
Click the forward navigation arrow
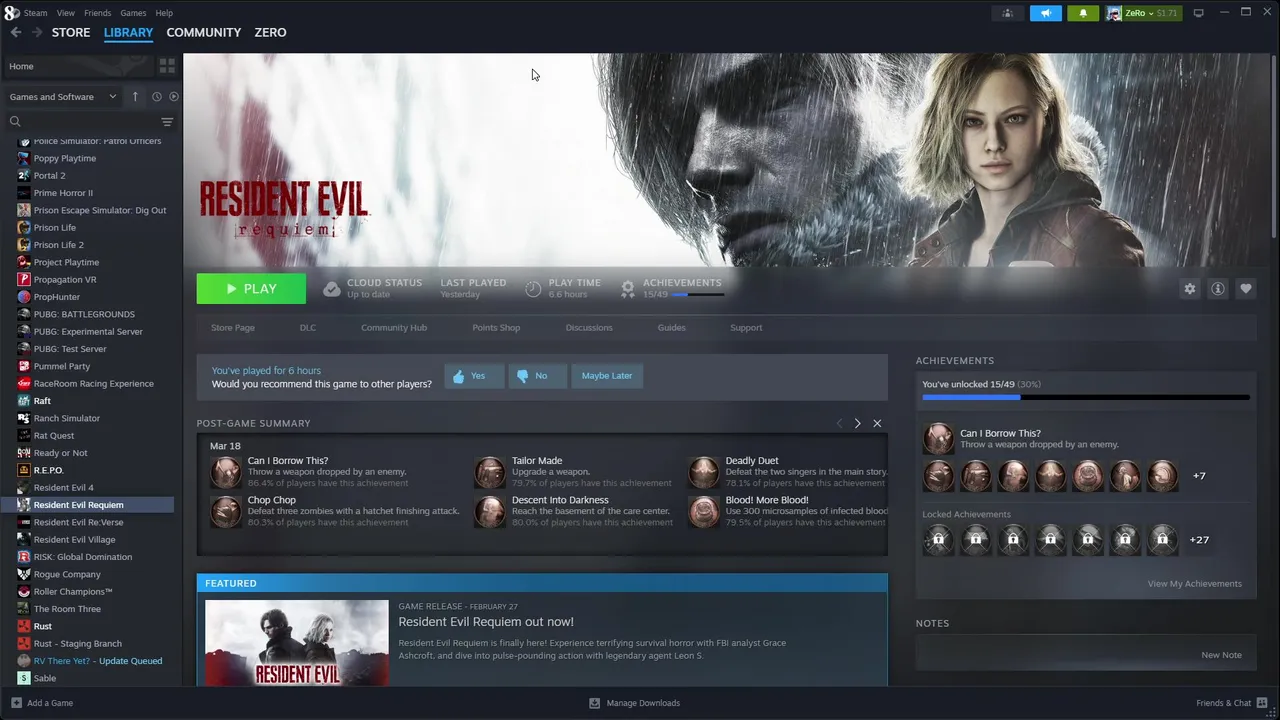point(37,32)
